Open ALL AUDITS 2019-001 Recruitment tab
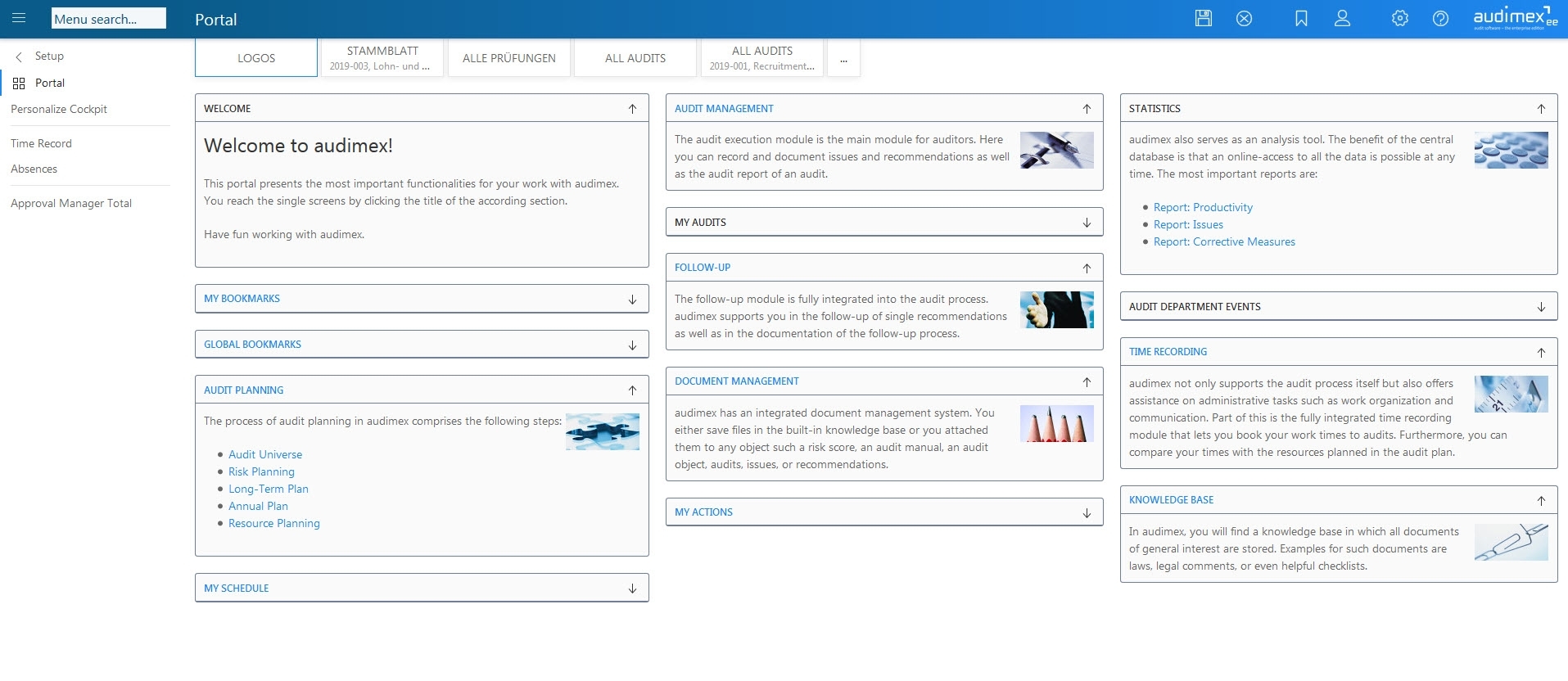1568x681 pixels. click(762, 58)
